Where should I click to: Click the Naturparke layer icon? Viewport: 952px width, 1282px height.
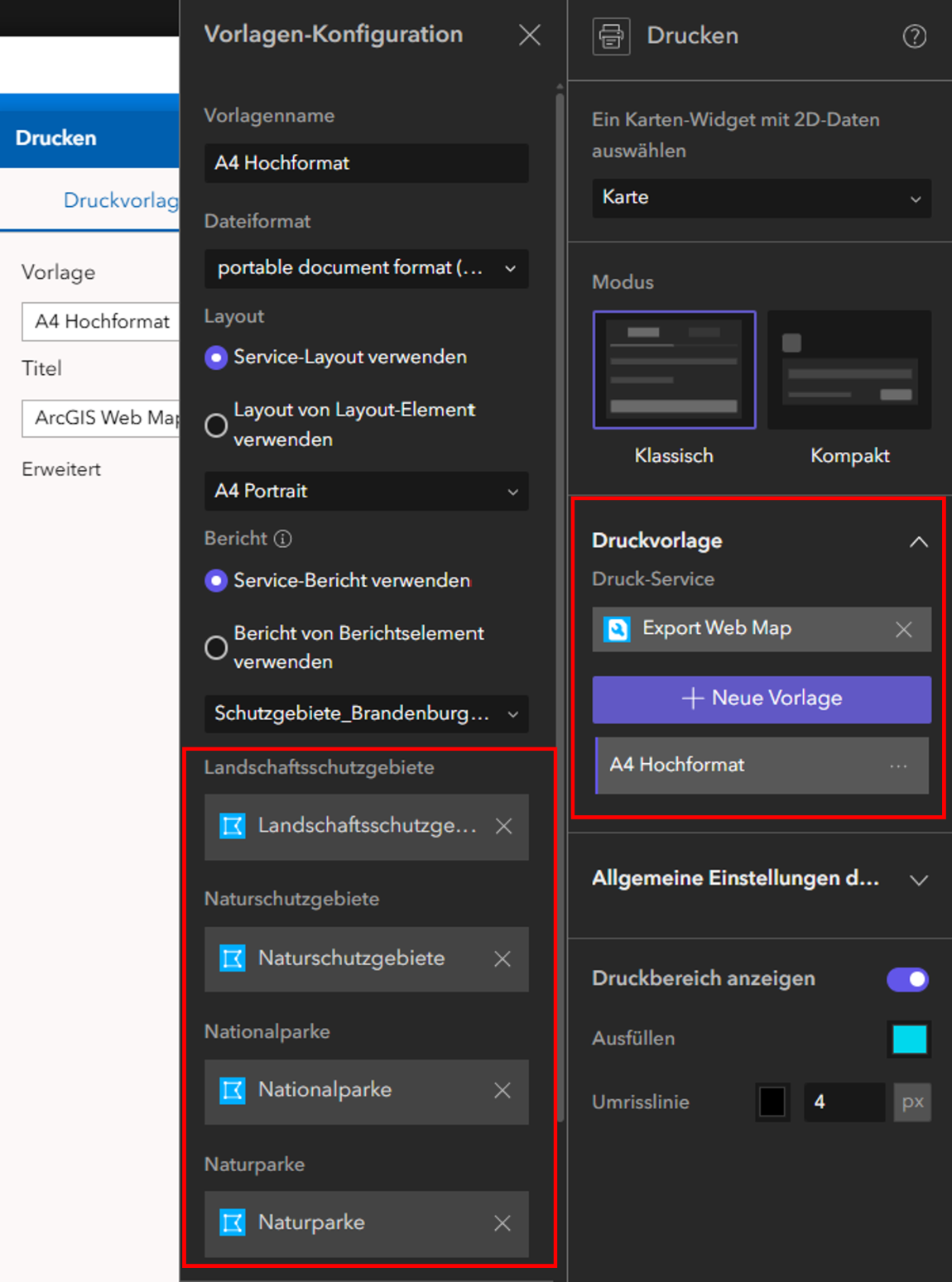[x=233, y=1223]
